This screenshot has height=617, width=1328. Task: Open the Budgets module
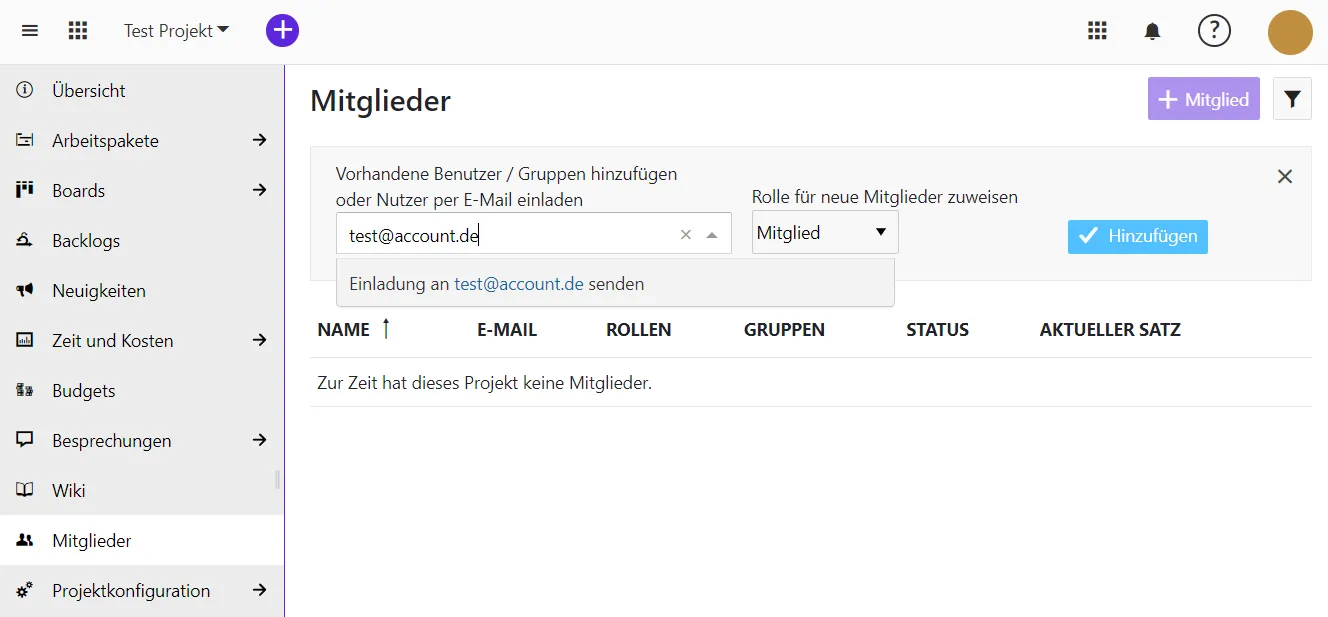tap(82, 390)
